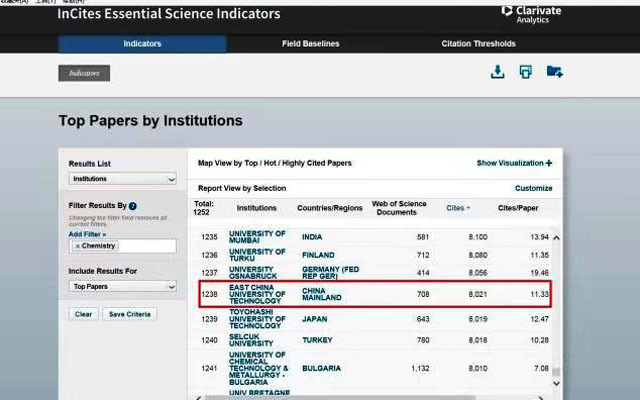Open the Results List Institutions dropdown
This screenshot has height=400, width=640.
[122, 179]
